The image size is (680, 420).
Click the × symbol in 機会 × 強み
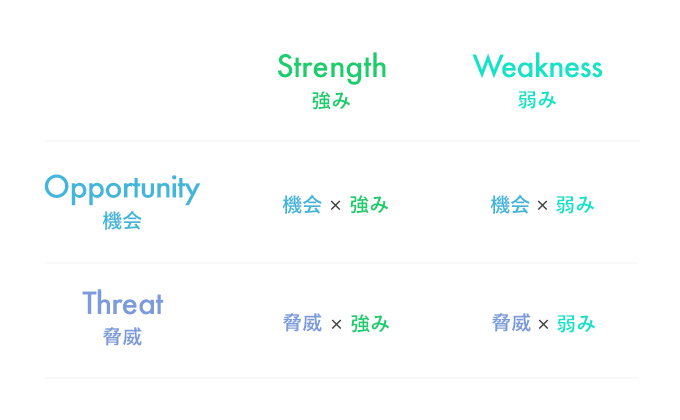coord(335,205)
